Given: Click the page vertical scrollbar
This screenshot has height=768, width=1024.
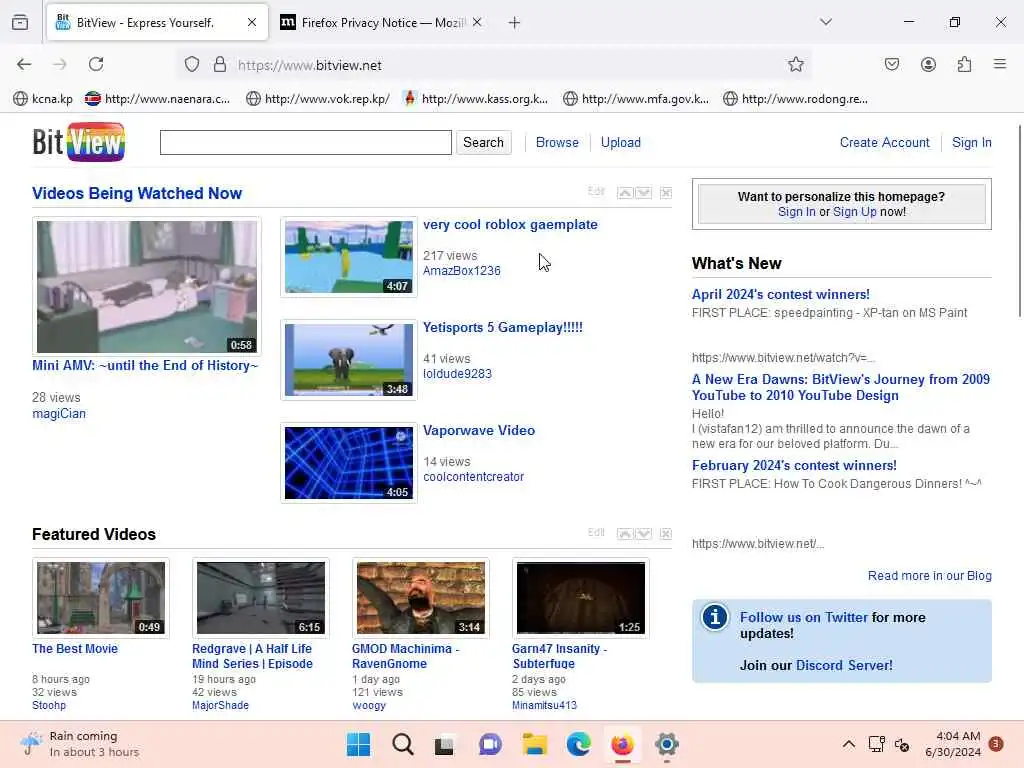Looking at the screenshot, I should pos(1019,222).
